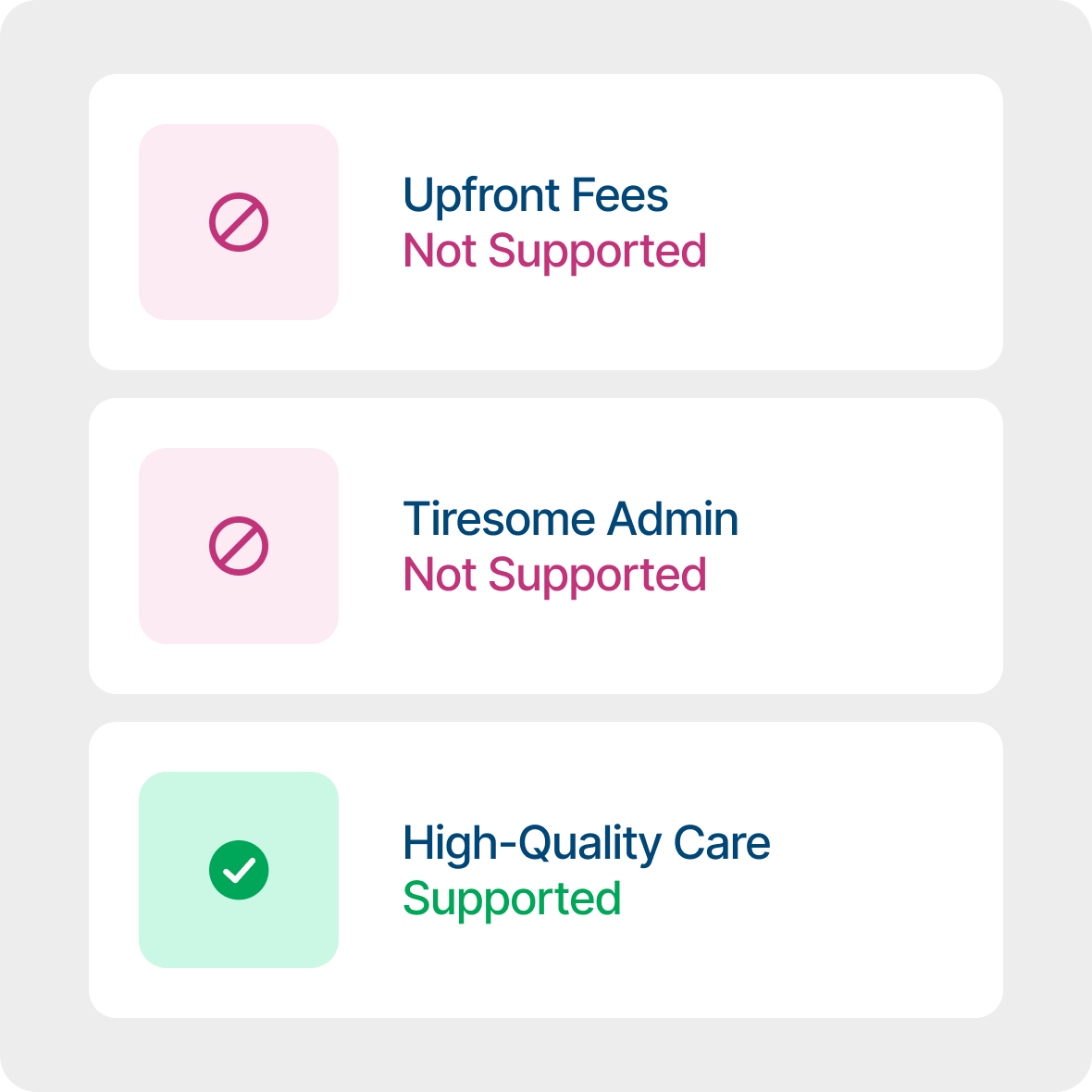
Task: Click the prohibited icon beside Upfront Fees
Action: point(239,222)
